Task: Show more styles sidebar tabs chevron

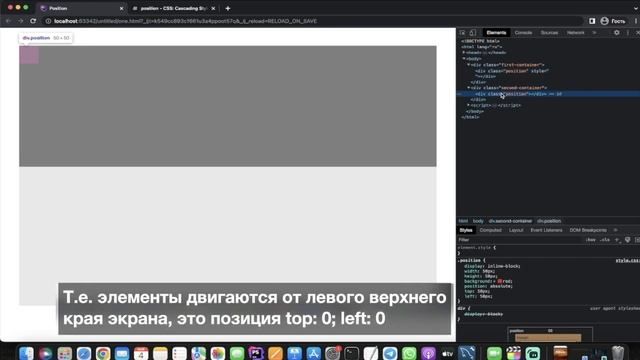Action: point(616,230)
